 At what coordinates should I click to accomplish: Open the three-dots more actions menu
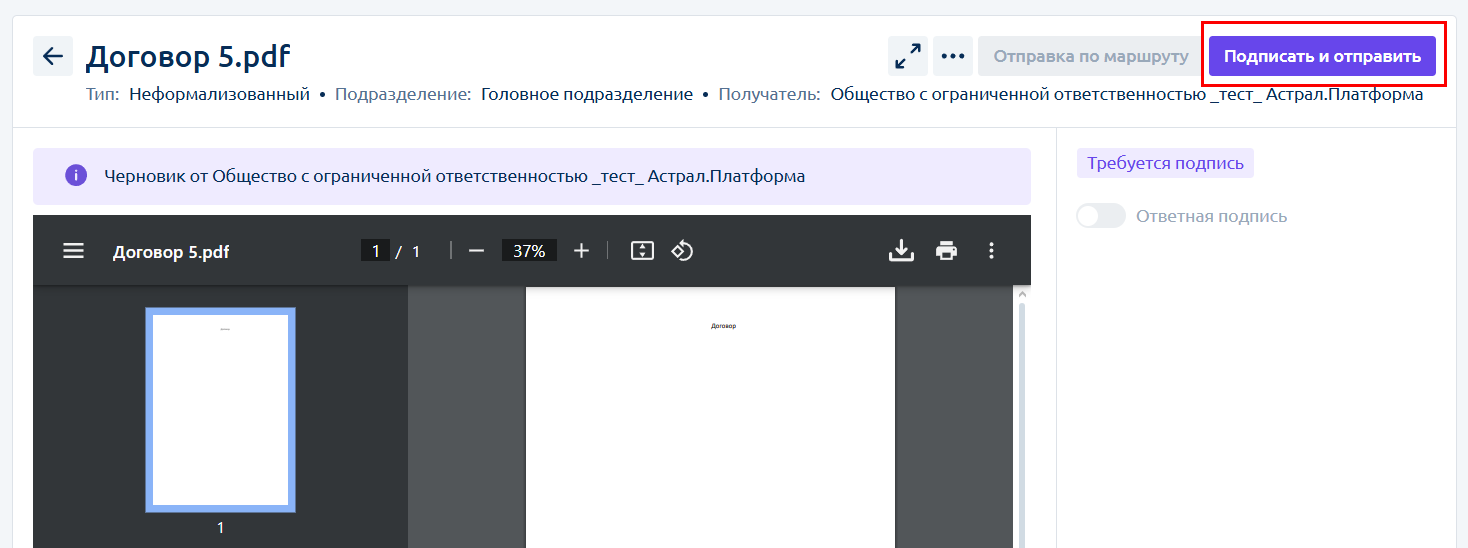click(953, 56)
